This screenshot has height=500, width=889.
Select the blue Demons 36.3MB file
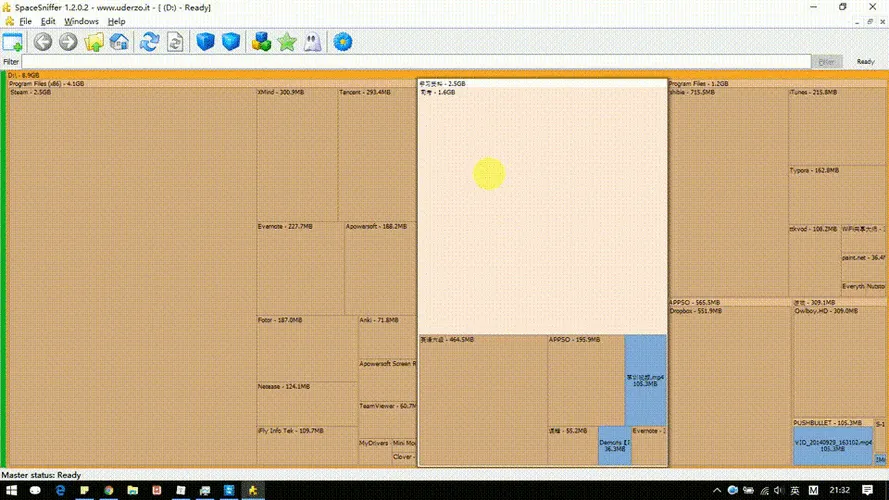click(x=615, y=446)
